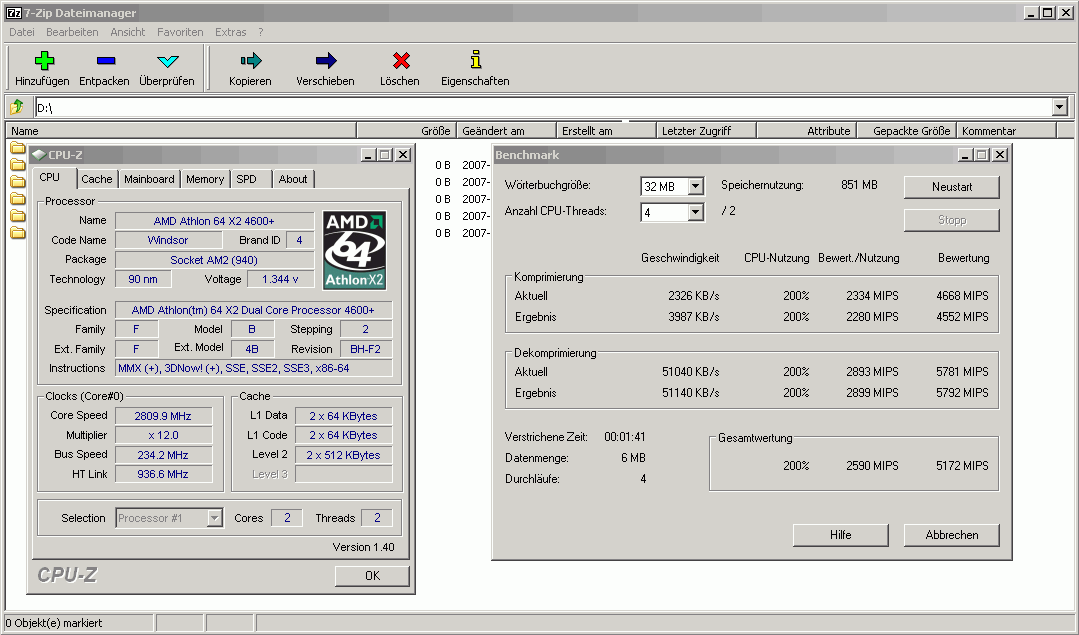Click the Hilfe button in Benchmark
This screenshot has height=635, width=1079.
(x=840, y=535)
